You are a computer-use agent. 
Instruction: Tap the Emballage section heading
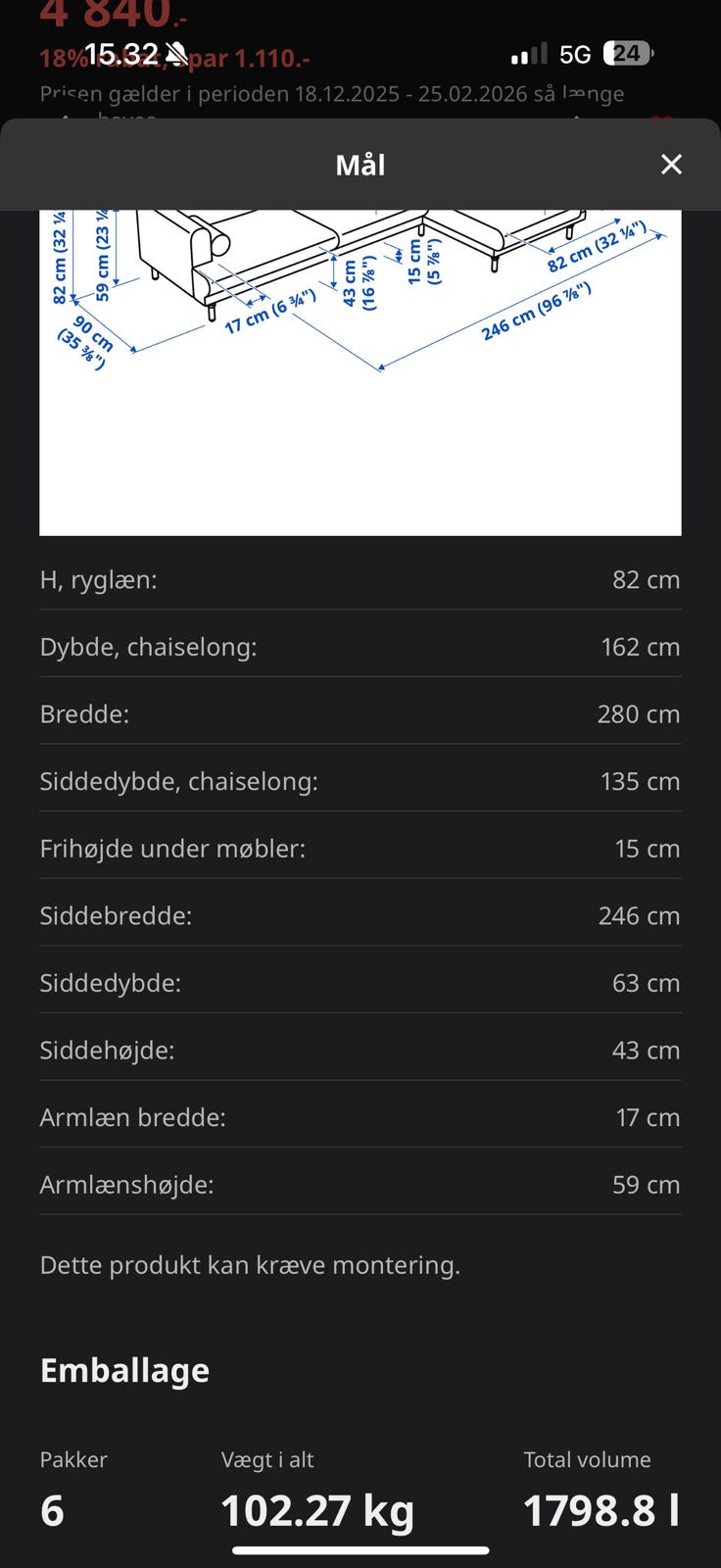tap(124, 1370)
